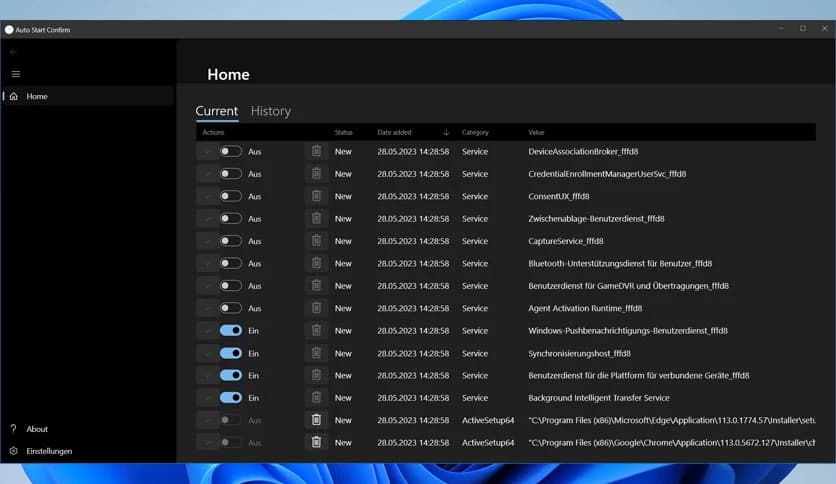
Task: Delete the DeviceAssociationBroker_fffd8 entry via trash icon
Action: (316, 151)
